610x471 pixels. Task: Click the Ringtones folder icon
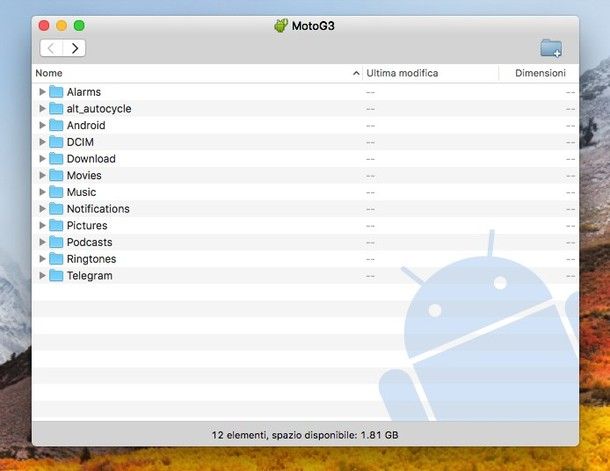point(56,259)
